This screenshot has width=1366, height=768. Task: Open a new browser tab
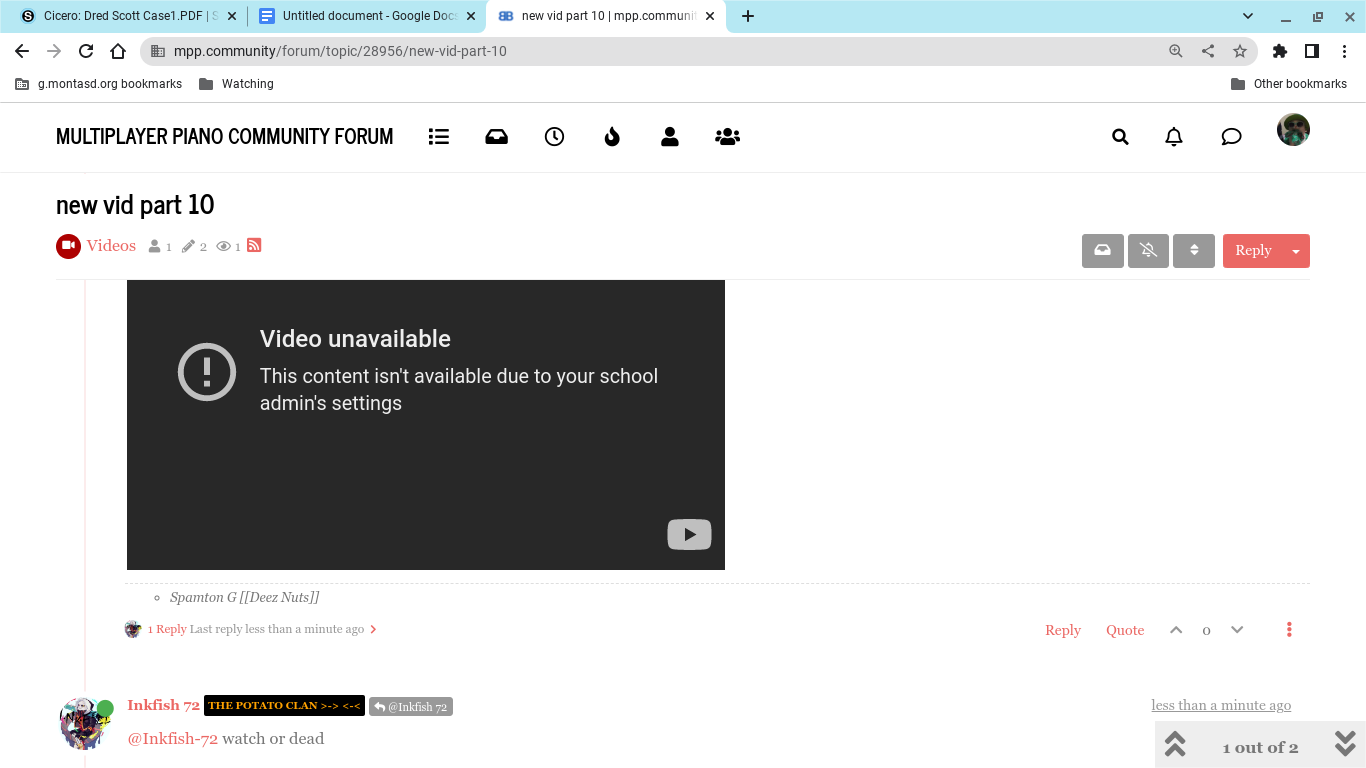[748, 16]
